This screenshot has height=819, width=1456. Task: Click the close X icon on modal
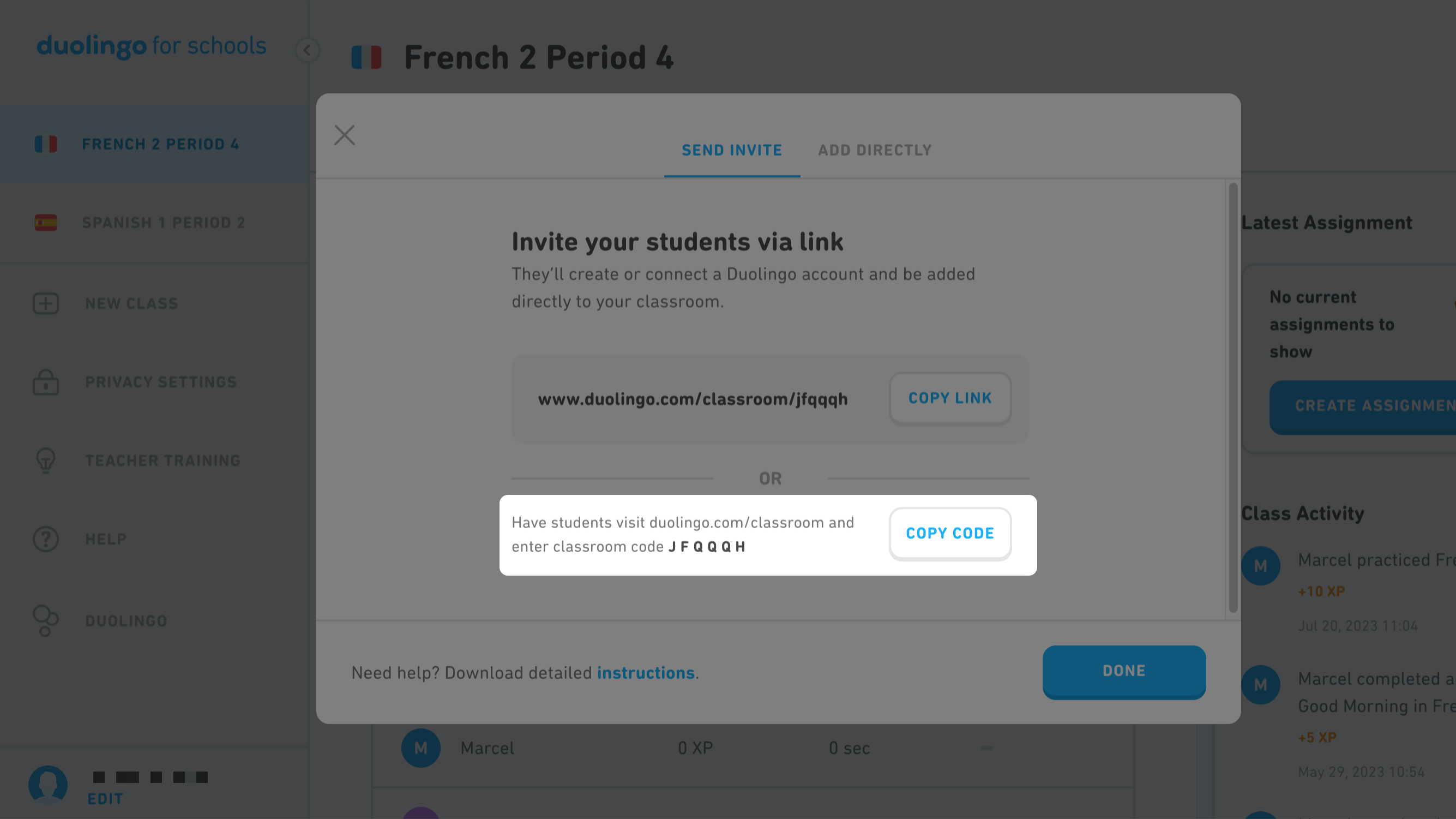coord(345,135)
